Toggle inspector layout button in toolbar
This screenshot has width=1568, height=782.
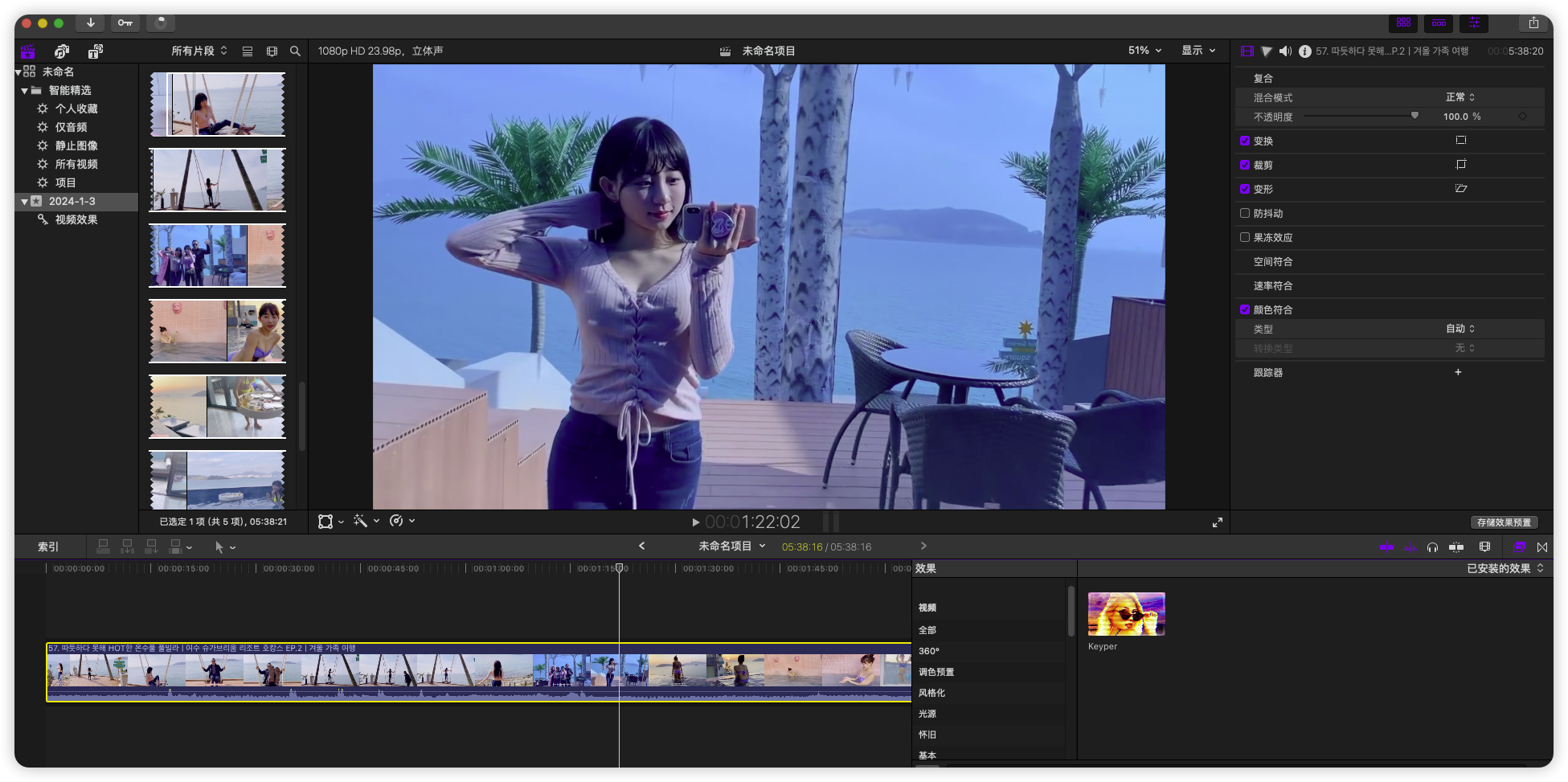click(1475, 23)
